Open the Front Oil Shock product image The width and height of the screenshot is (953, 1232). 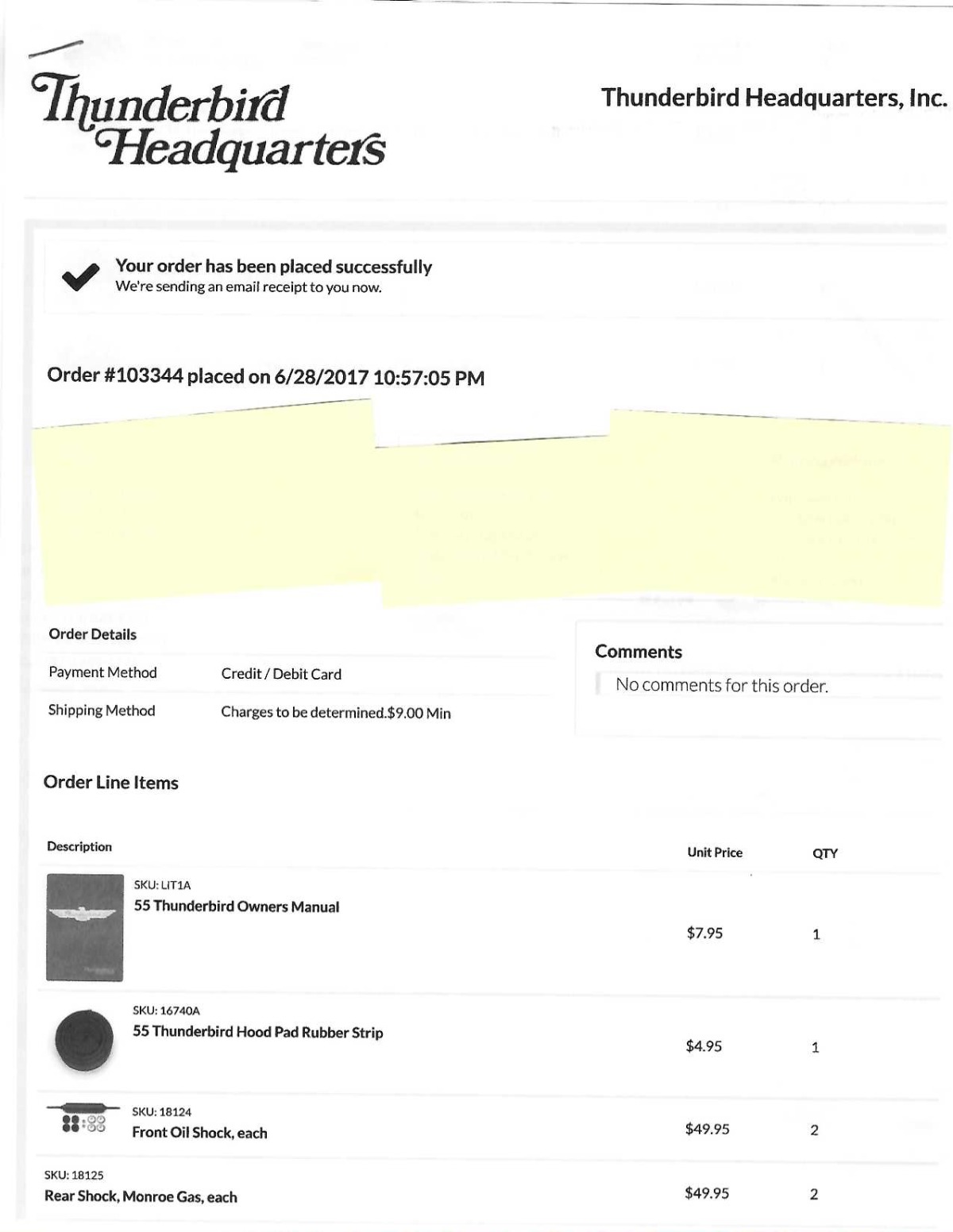pyautogui.click(x=83, y=1118)
